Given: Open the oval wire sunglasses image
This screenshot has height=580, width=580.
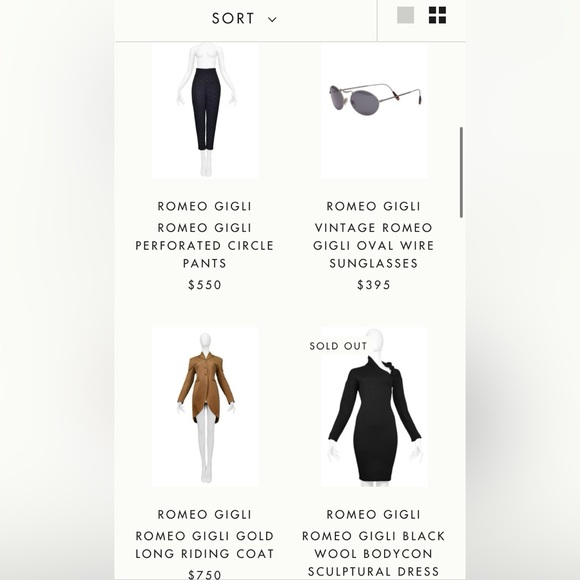Looking at the screenshot, I should [374, 111].
